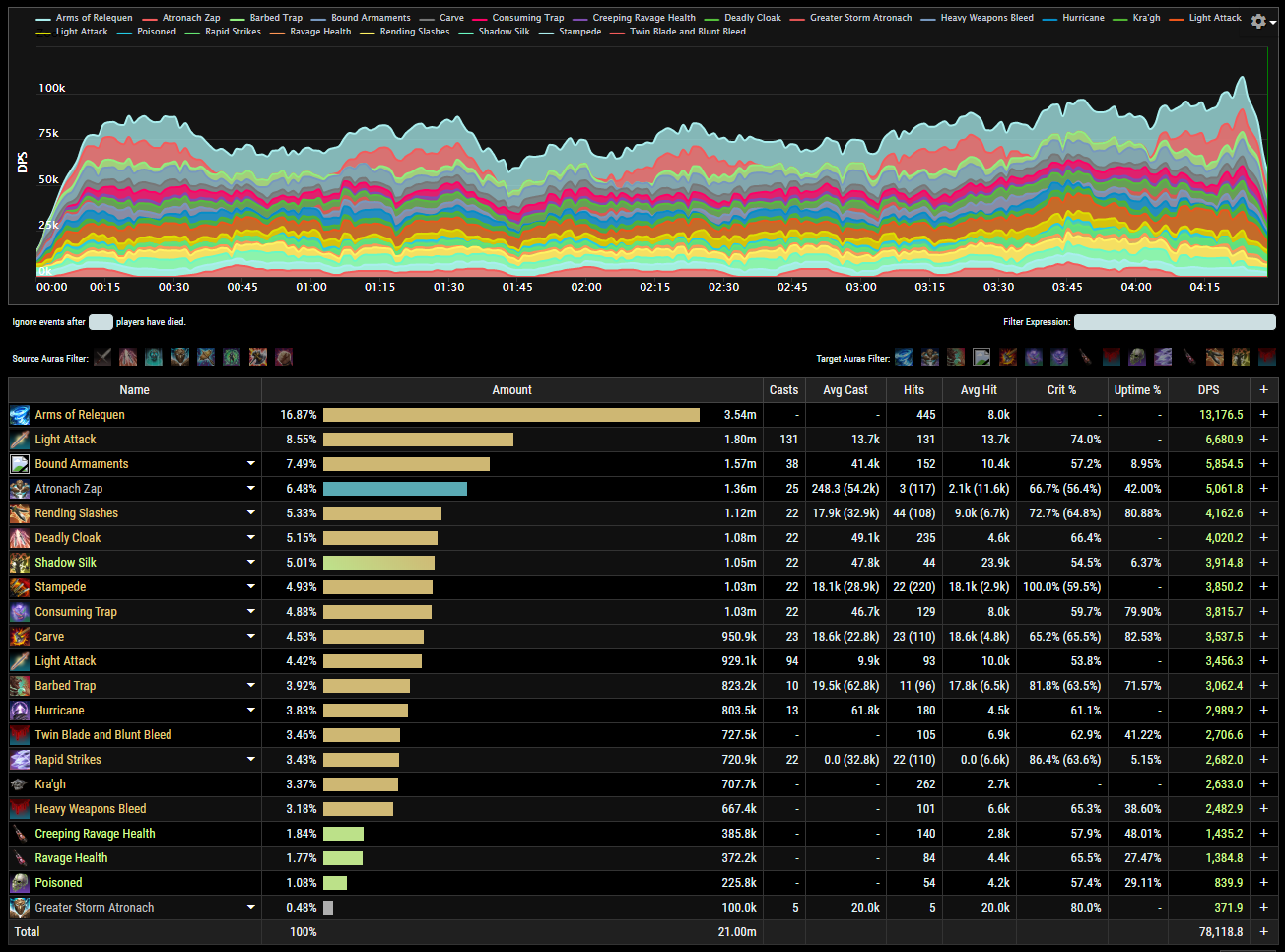Toggle Deadly Cloak series in chart legend

[743, 18]
